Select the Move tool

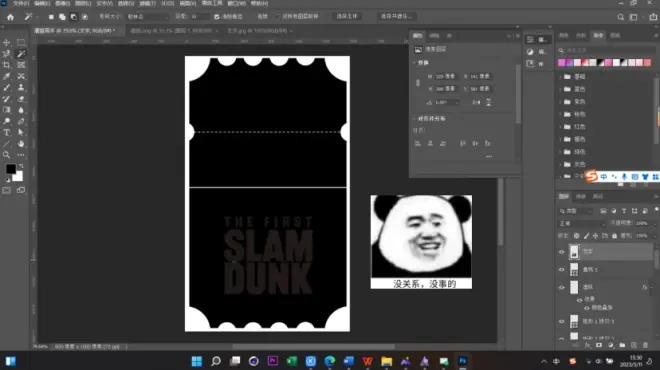pyautogui.click(x=7, y=43)
